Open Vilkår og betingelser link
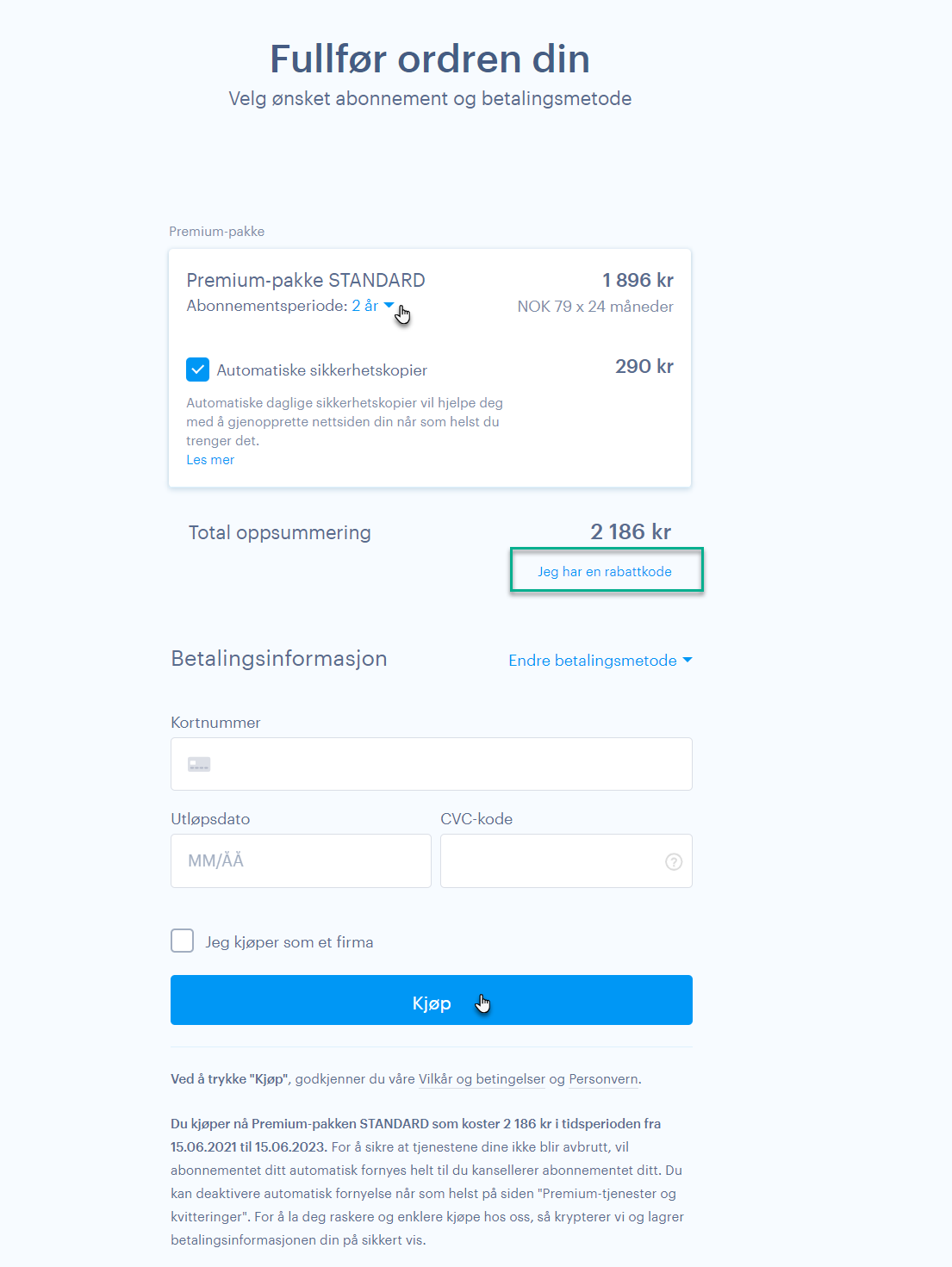952x1267 pixels. pyautogui.click(x=482, y=1079)
